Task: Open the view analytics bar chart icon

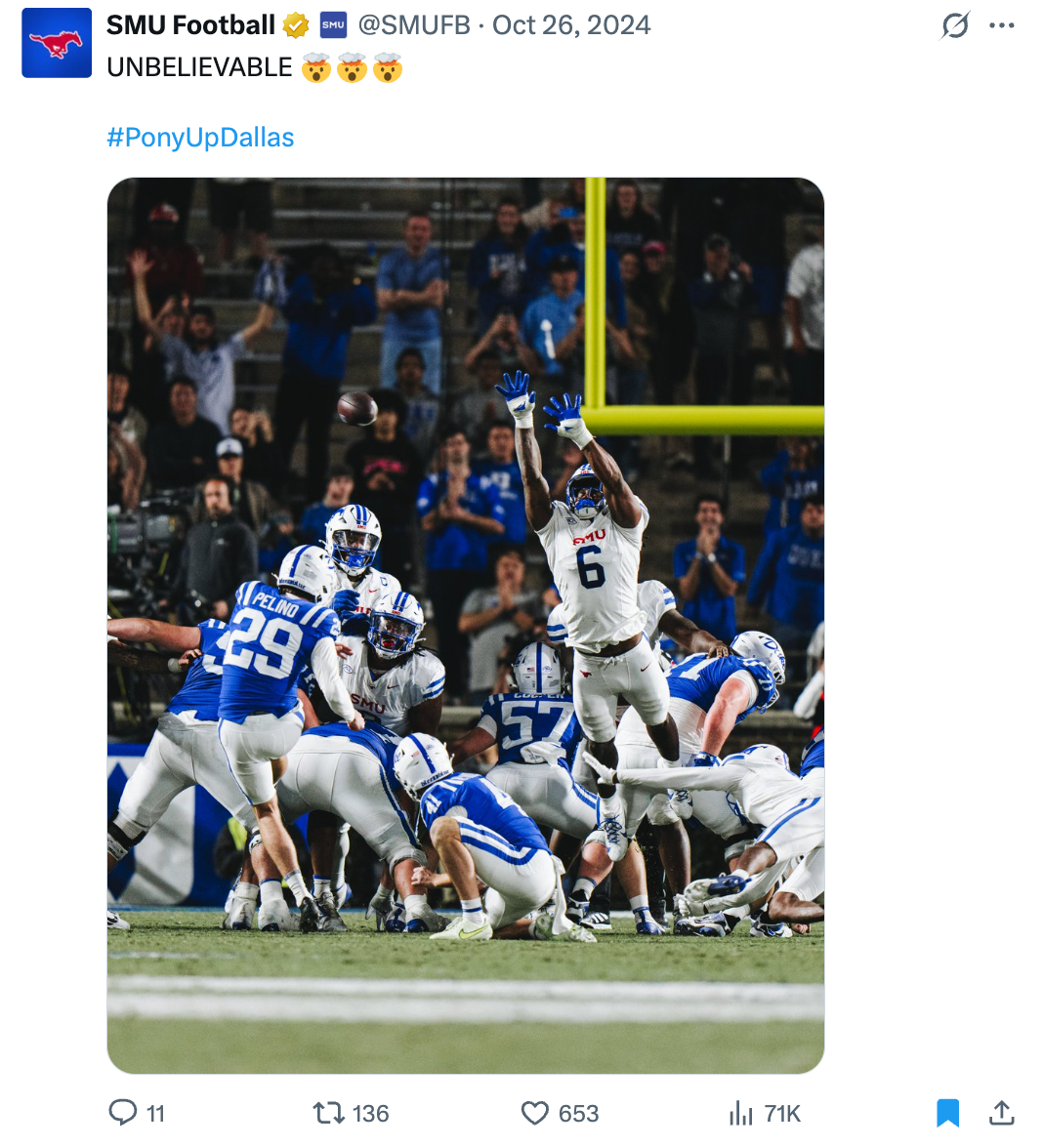Action: pyautogui.click(x=741, y=1113)
